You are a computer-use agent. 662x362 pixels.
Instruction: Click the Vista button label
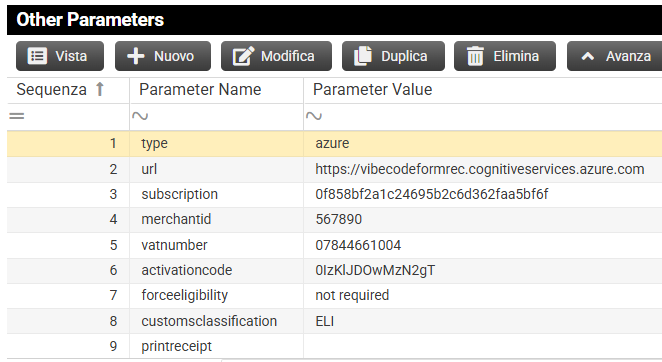pos(71,56)
